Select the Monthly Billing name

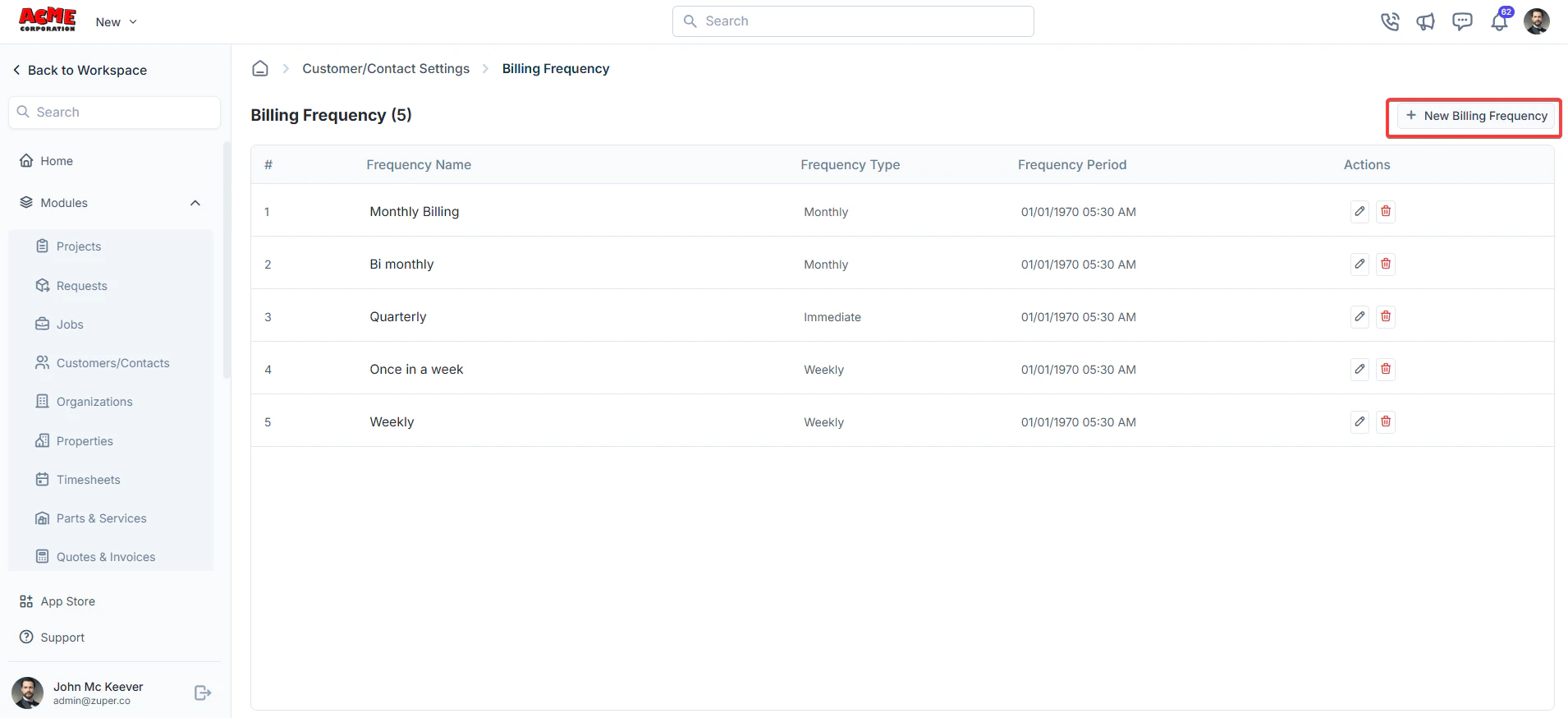(415, 211)
